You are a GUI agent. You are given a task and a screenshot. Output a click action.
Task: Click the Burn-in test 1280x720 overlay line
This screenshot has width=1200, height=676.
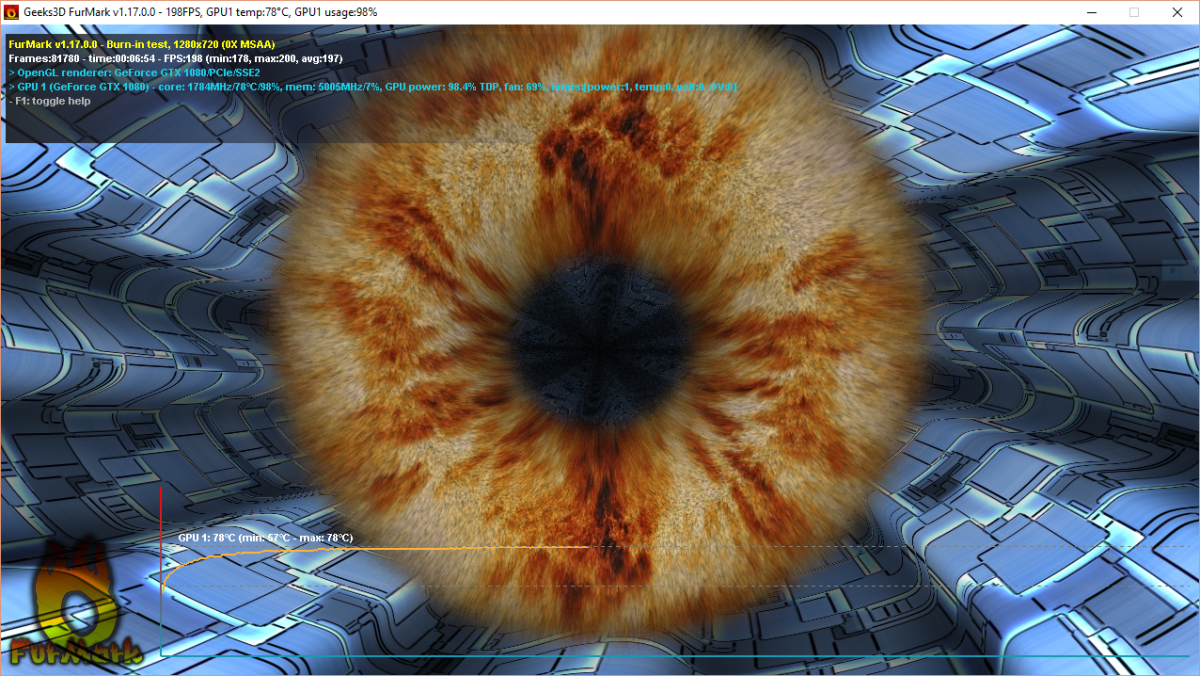point(141,44)
